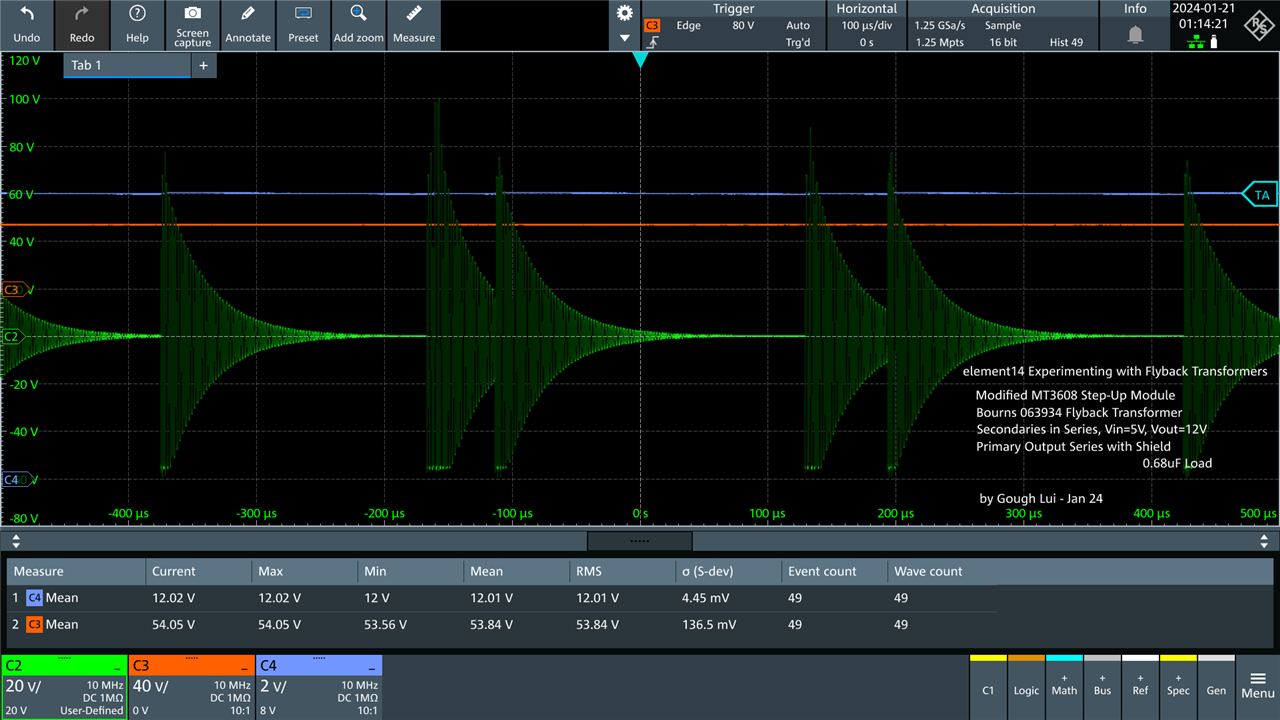Select the Annotate pencil tool

pyautogui.click(x=248, y=25)
